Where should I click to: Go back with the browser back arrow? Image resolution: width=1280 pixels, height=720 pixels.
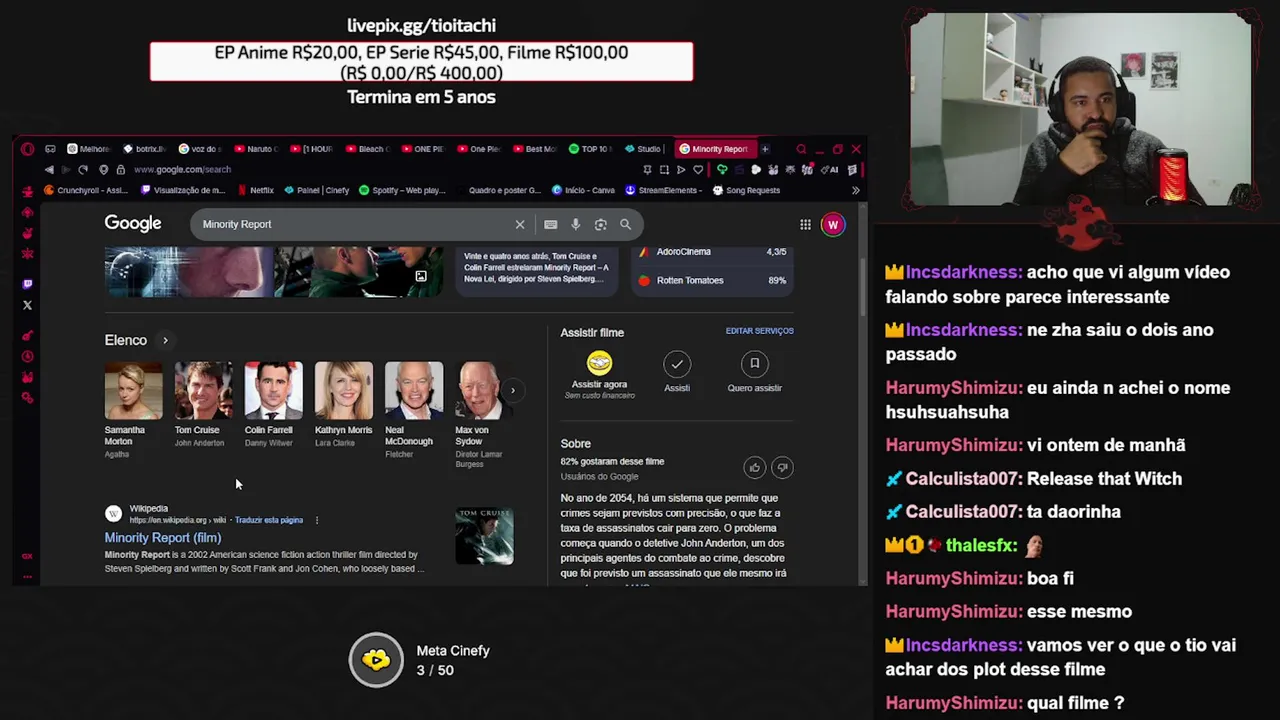[49, 170]
